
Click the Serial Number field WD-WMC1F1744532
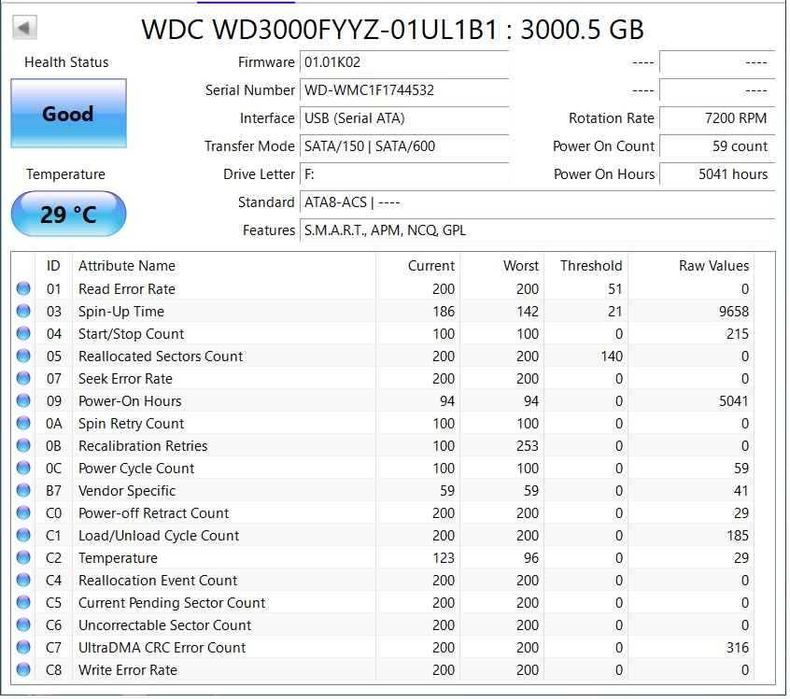coord(405,91)
